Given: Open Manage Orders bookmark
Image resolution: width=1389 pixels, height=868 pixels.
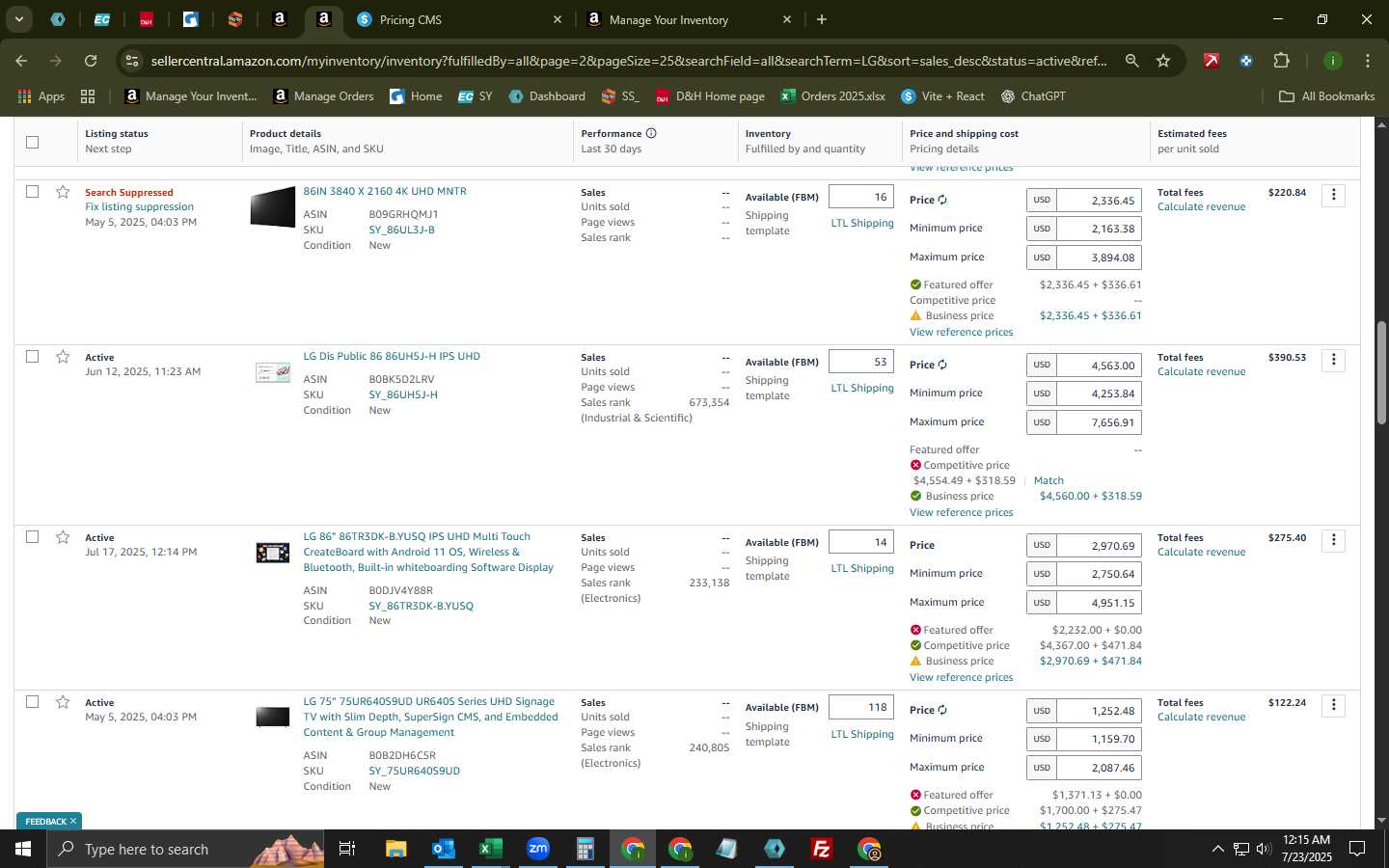Looking at the screenshot, I should point(324,96).
